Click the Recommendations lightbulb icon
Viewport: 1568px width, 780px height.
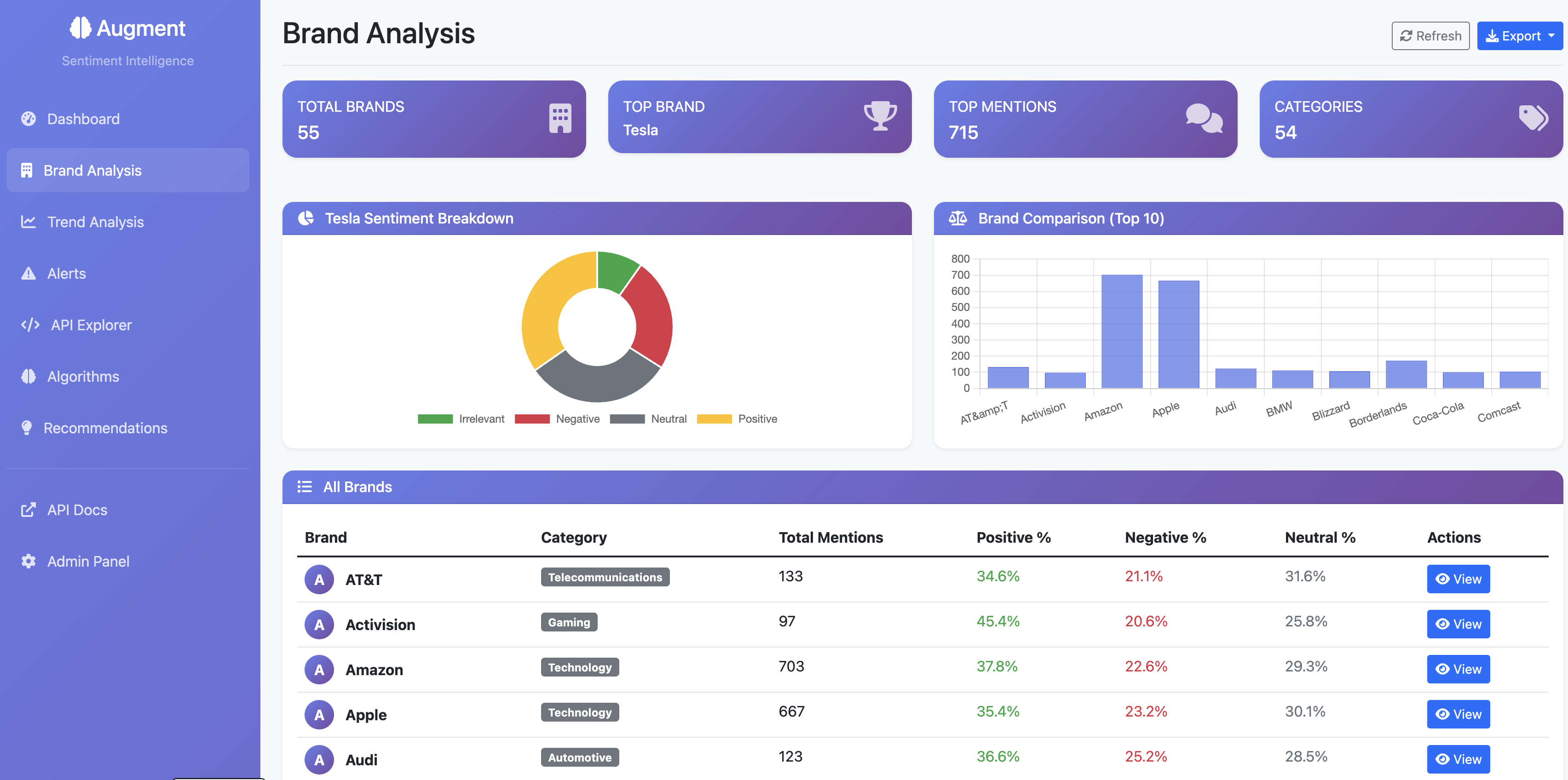pyautogui.click(x=27, y=428)
